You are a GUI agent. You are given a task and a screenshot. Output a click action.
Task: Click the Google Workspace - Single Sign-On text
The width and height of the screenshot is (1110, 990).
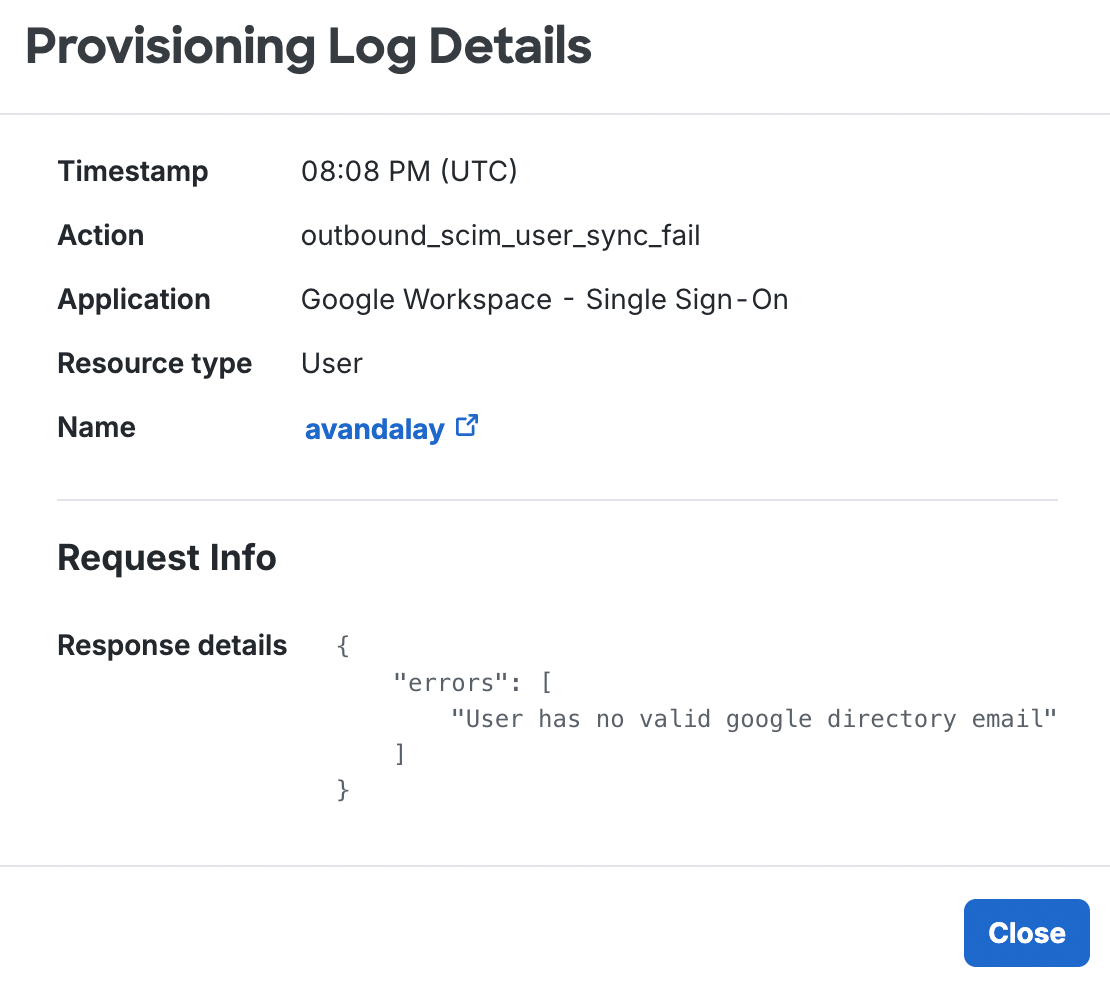pos(545,299)
